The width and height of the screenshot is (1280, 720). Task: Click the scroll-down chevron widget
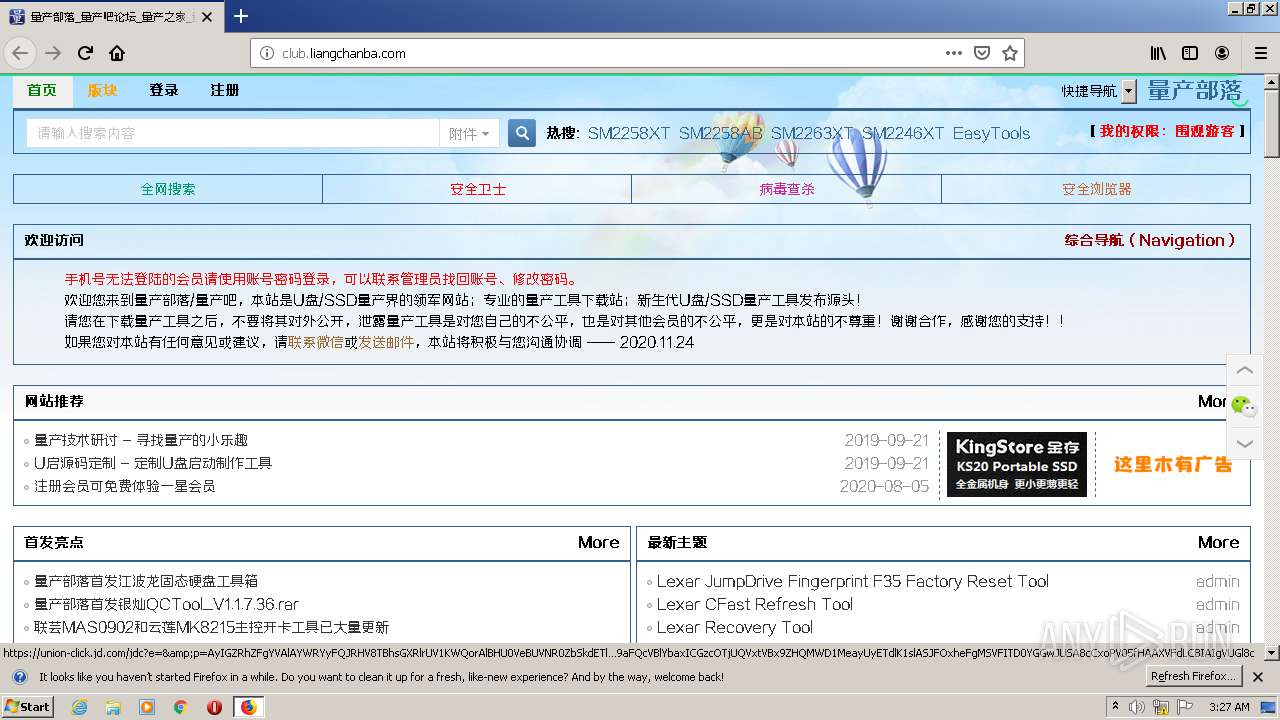(x=1244, y=443)
